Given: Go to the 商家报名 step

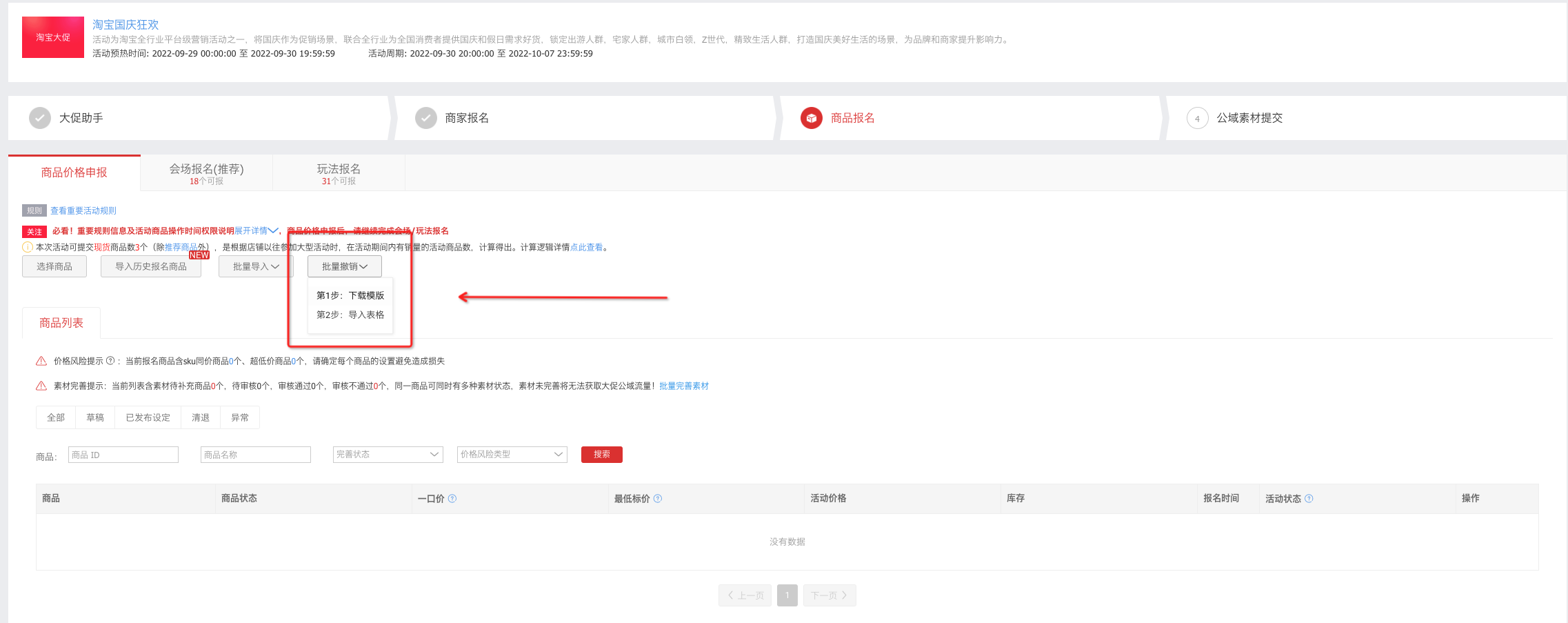Looking at the screenshot, I should [x=467, y=118].
